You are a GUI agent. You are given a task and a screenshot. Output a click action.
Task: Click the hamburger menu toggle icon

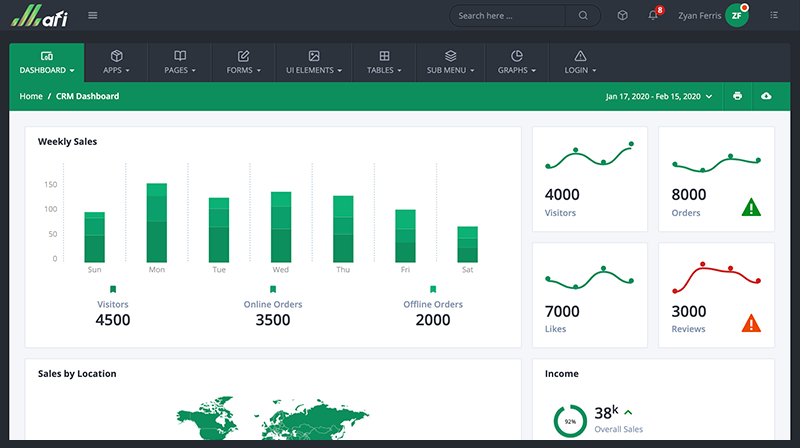point(93,15)
